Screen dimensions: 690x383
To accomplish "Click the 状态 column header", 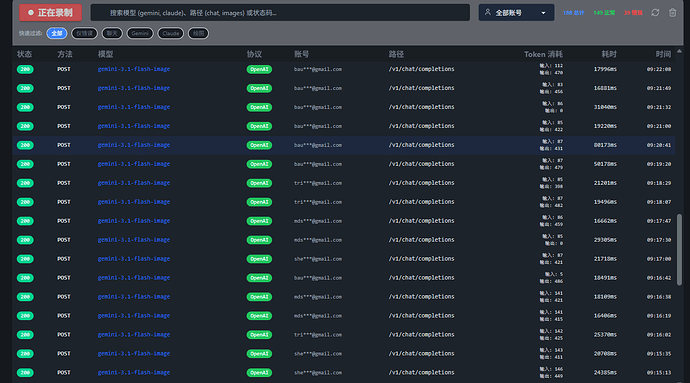I will 24,54.
